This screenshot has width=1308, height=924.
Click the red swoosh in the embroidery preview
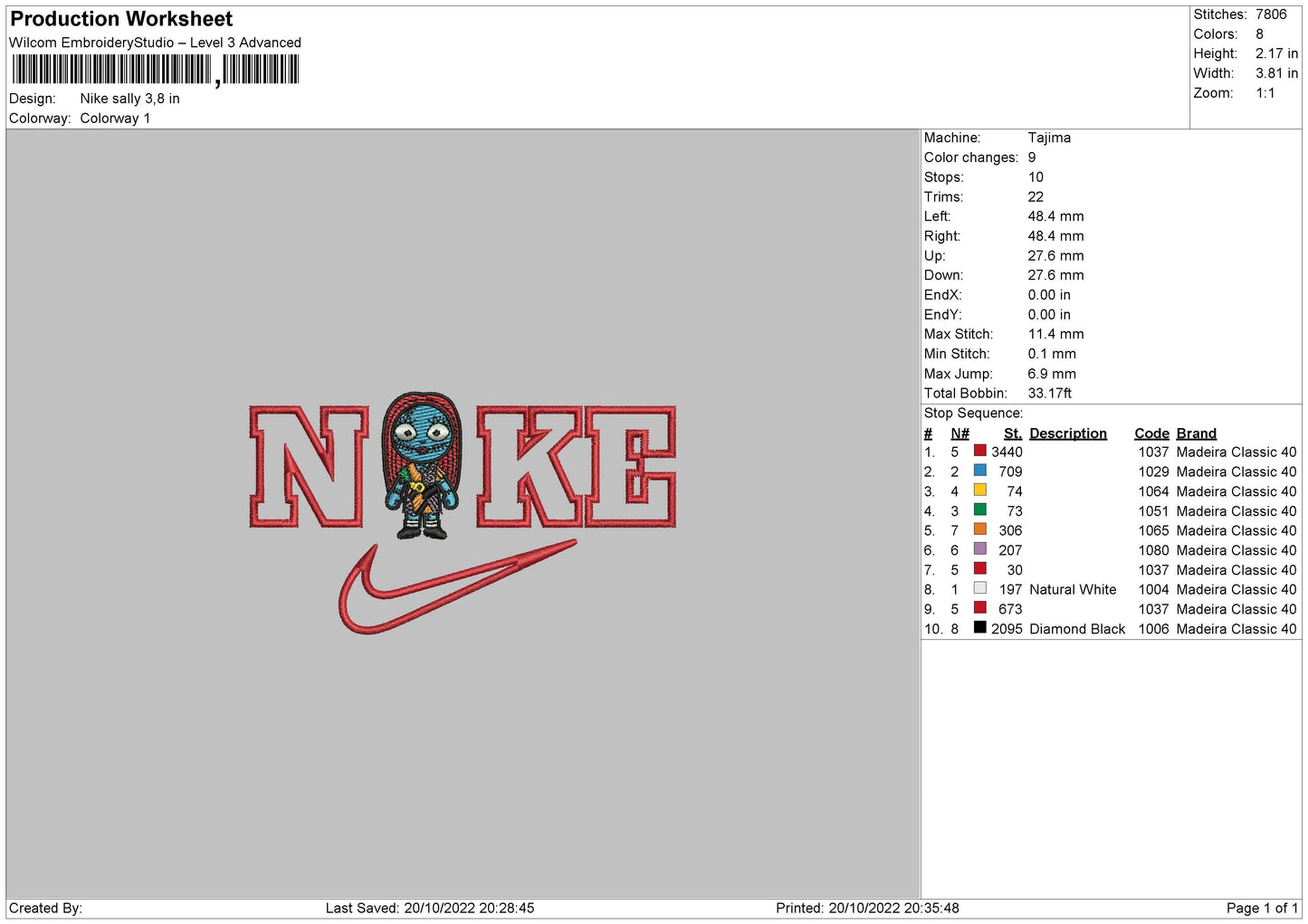(457, 586)
